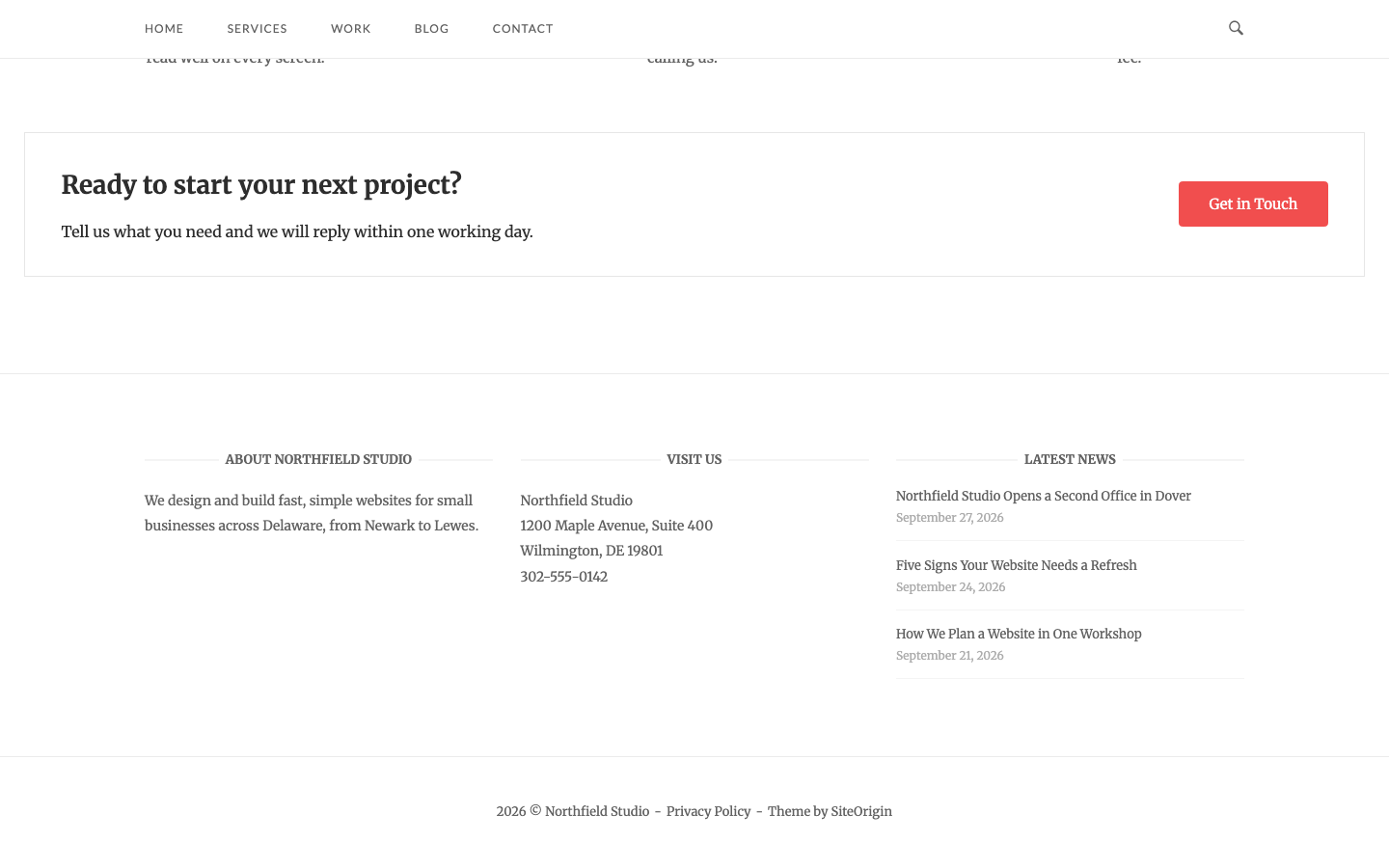Open the Contact menu item
Viewport: 1389px width, 868px height.
(523, 29)
